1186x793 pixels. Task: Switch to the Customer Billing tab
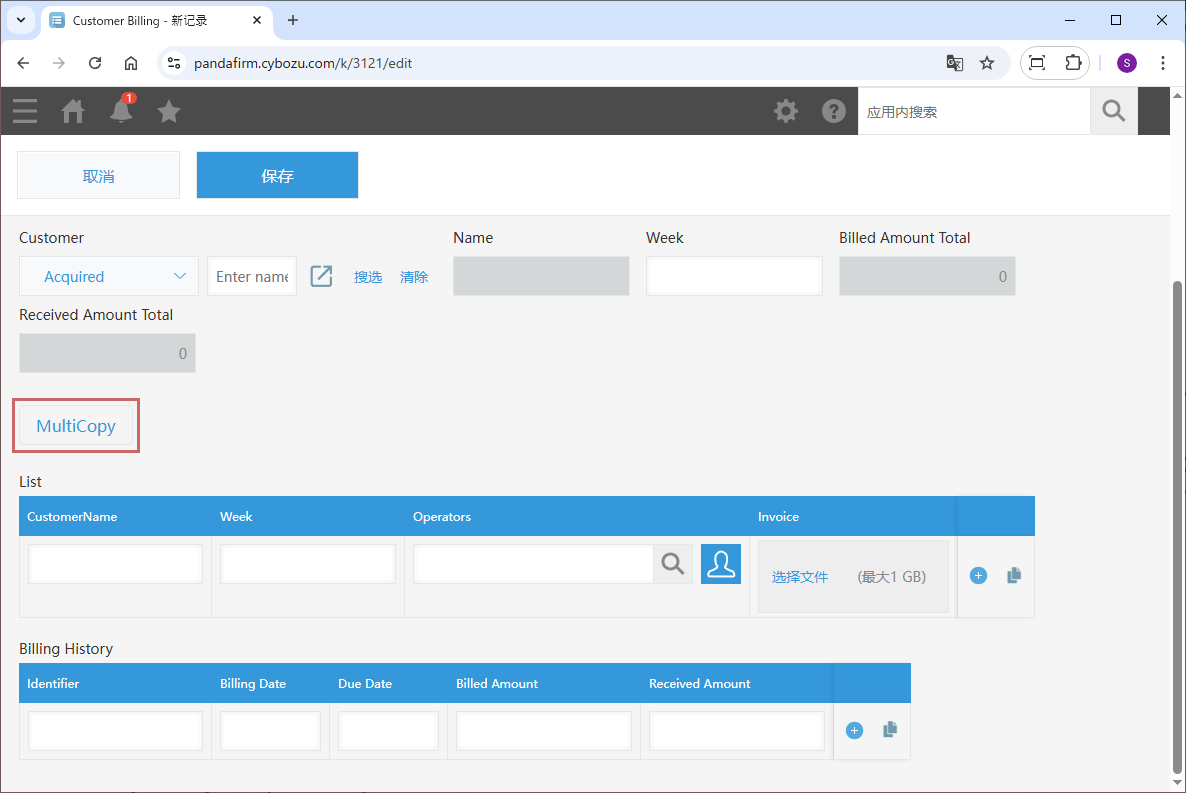(x=150, y=20)
